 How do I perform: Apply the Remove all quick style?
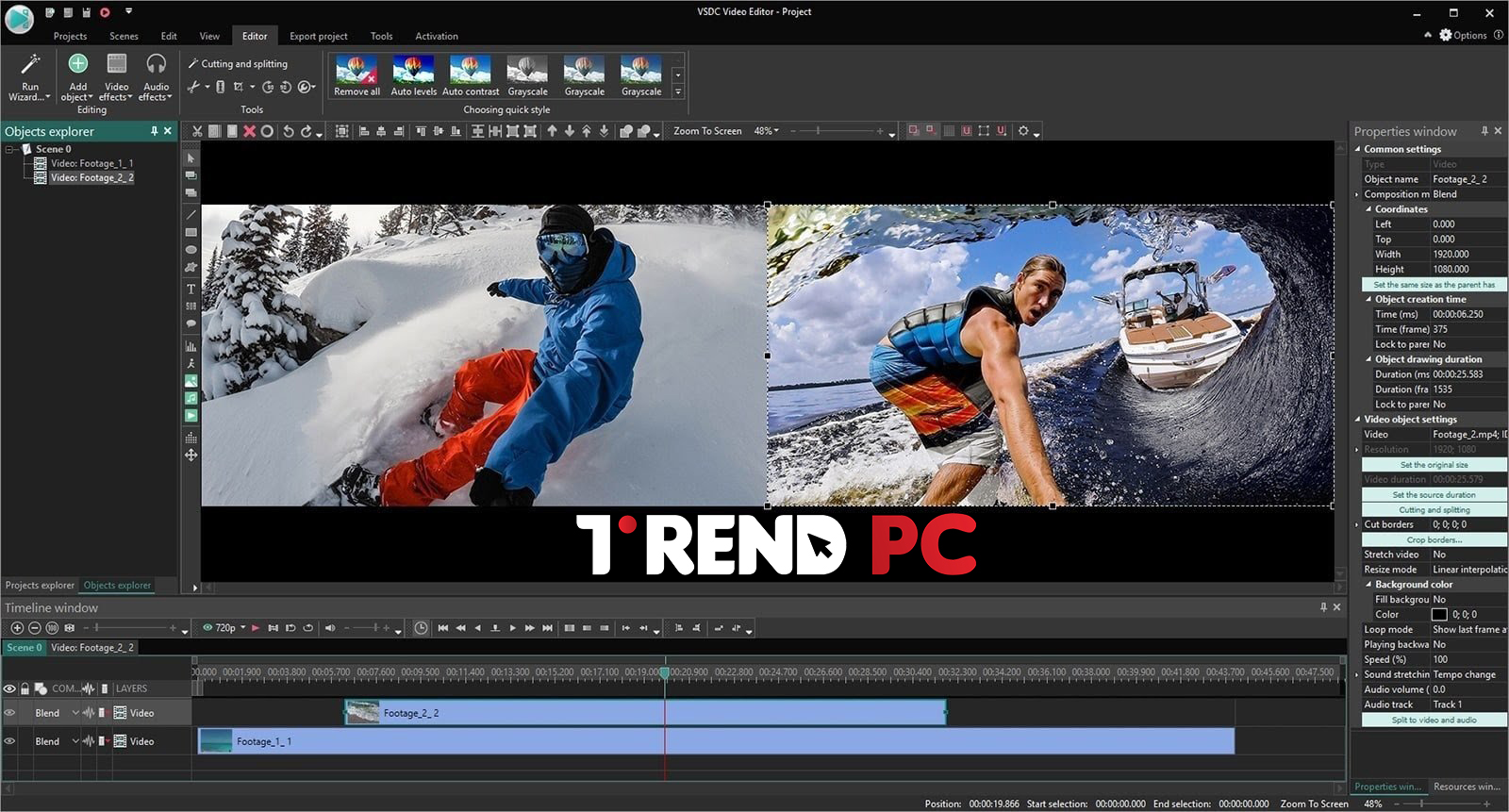click(357, 75)
